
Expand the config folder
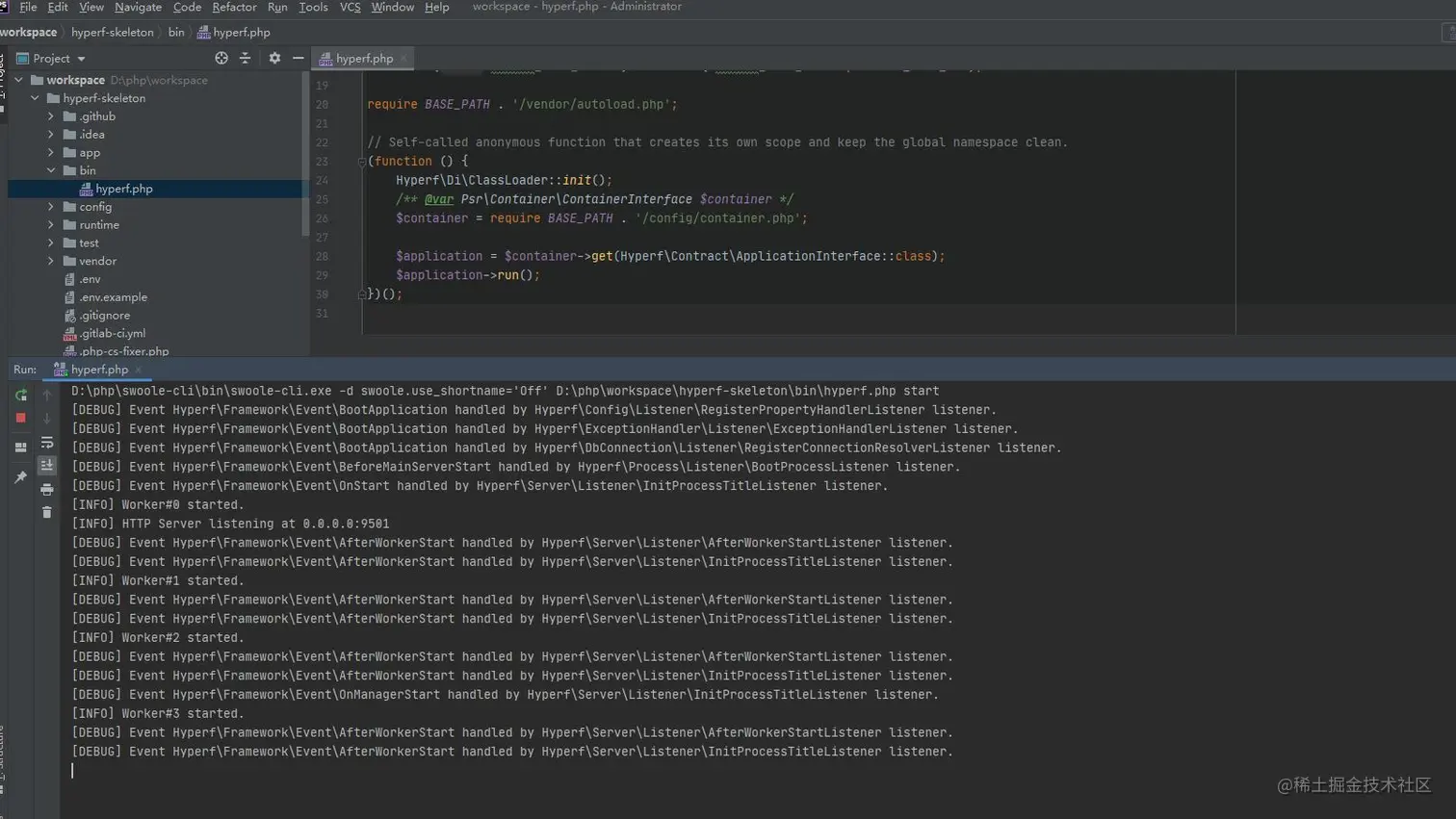pyautogui.click(x=51, y=207)
